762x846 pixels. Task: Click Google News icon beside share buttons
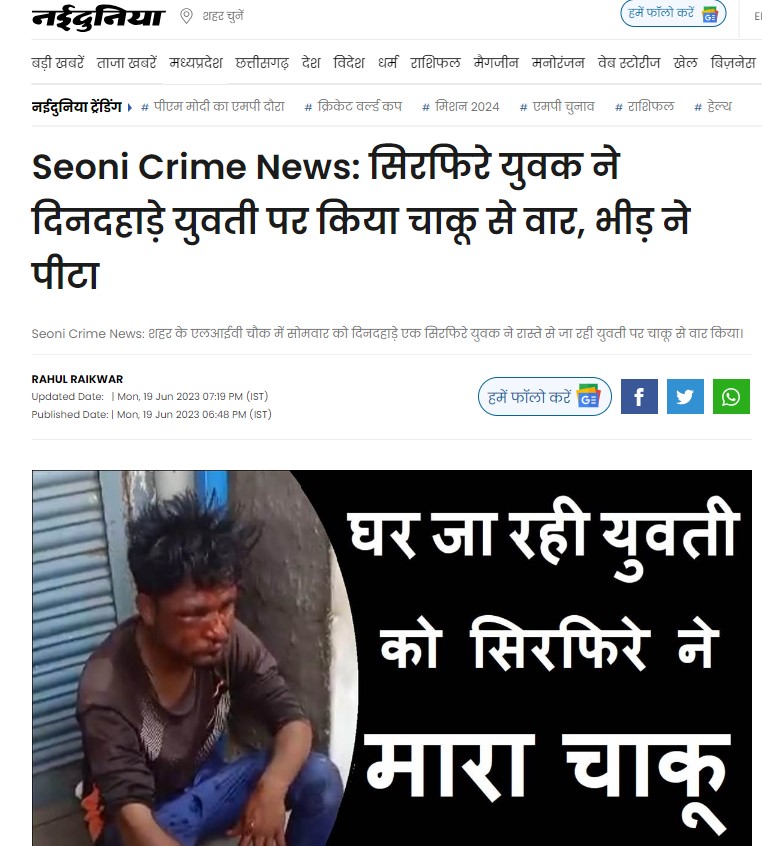588,397
